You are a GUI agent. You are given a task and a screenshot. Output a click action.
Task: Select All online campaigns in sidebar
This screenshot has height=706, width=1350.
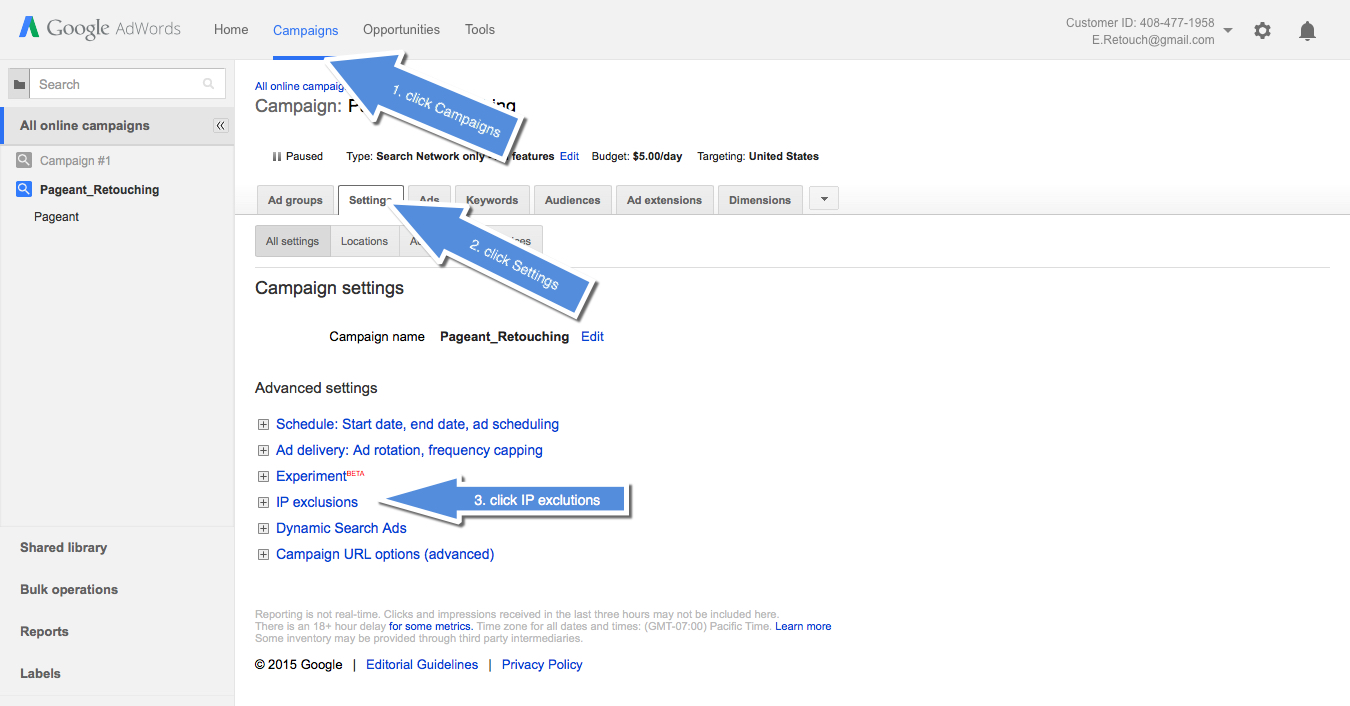coord(85,126)
